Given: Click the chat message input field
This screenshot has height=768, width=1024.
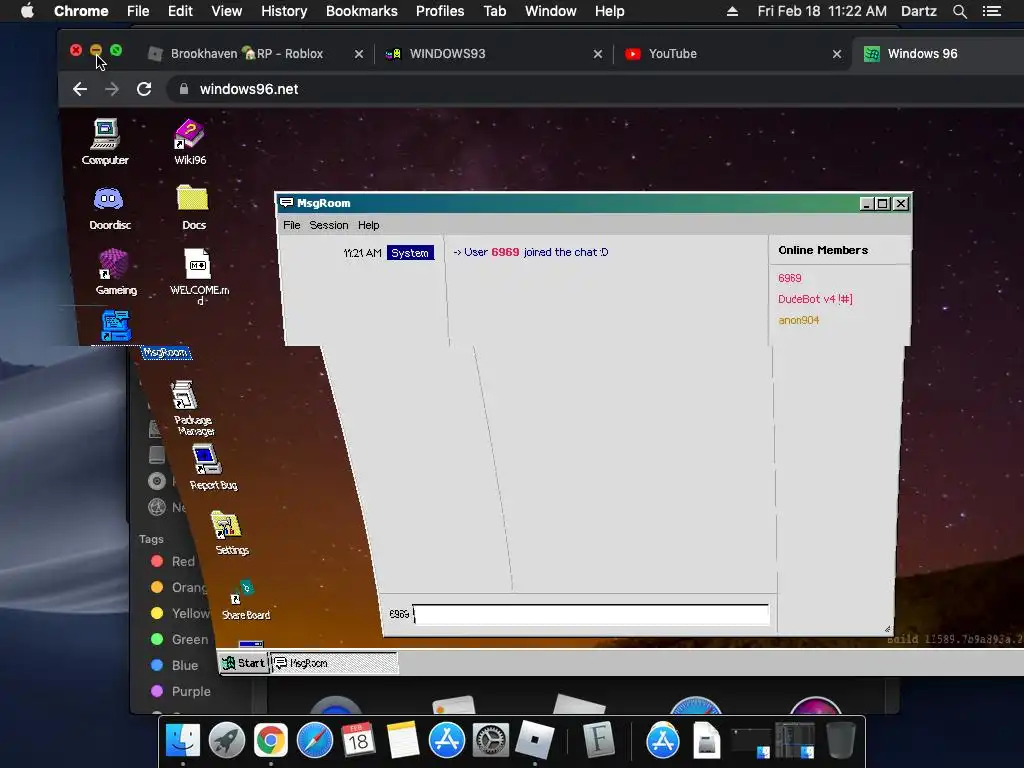Looking at the screenshot, I should click(x=592, y=614).
